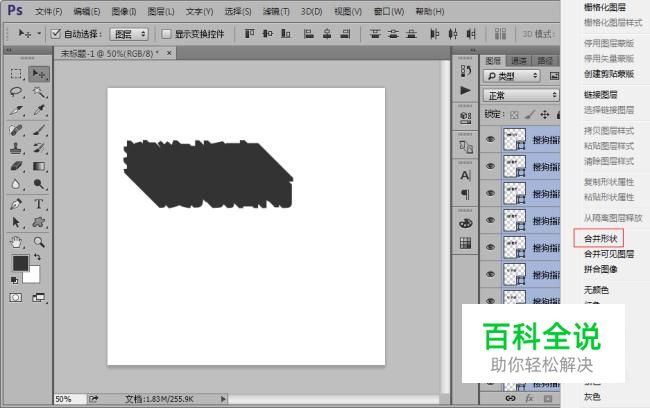The image size is (650, 408).
Task: Select the Rectangular Marquee tool
Action: (x=16, y=74)
